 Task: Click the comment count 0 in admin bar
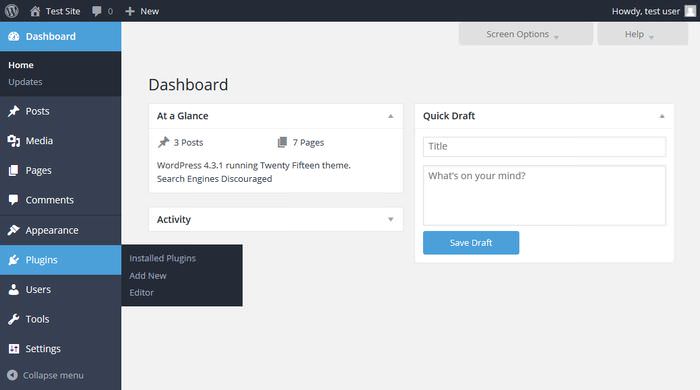[110, 12]
